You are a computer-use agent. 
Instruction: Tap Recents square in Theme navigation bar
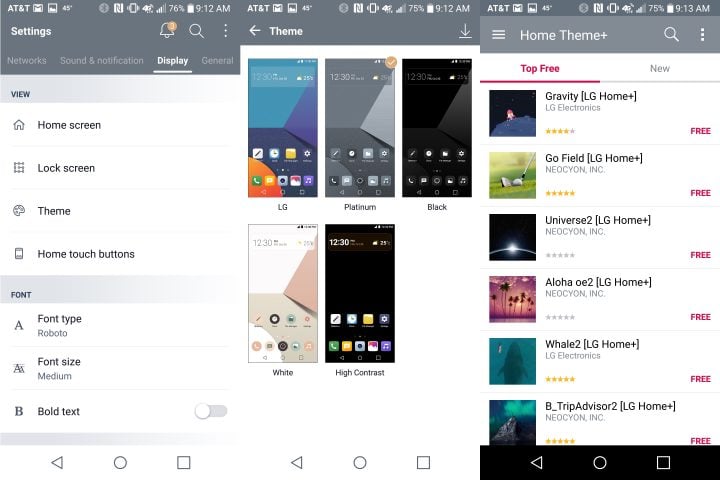(423, 463)
